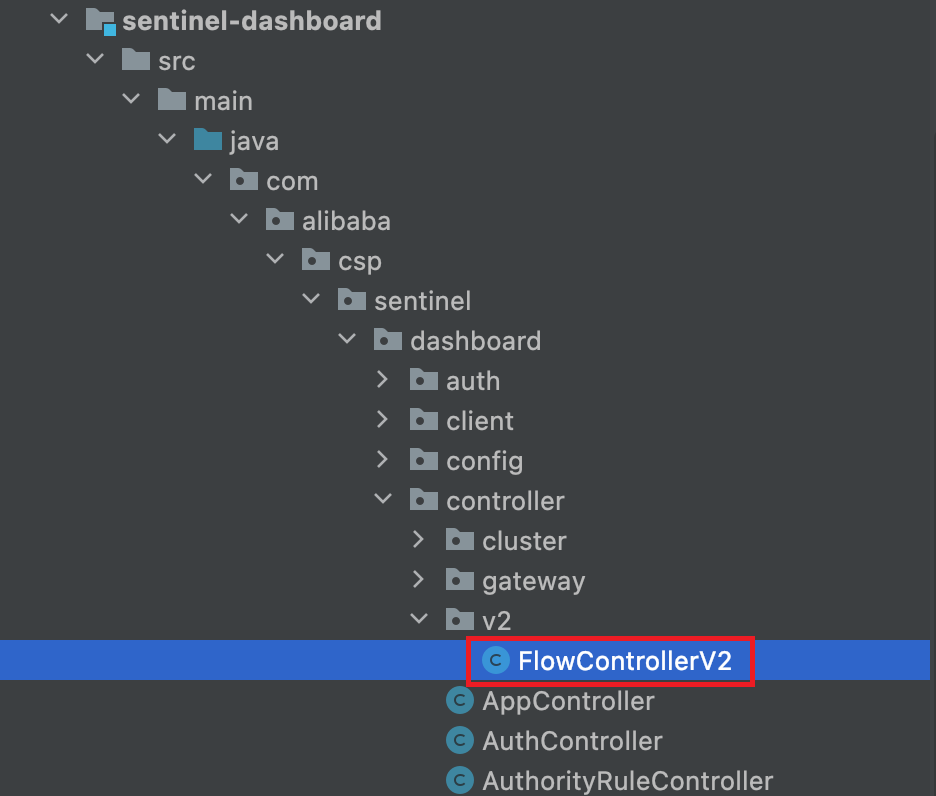The width and height of the screenshot is (936, 796).
Task: Collapse the src folder chevron
Action: coord(95,59)
